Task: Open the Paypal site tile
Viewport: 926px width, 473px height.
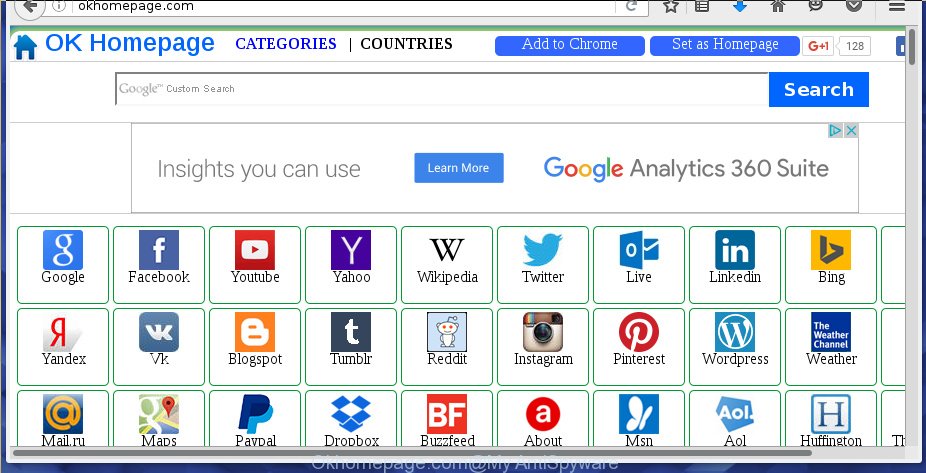Action: (255, 418)
